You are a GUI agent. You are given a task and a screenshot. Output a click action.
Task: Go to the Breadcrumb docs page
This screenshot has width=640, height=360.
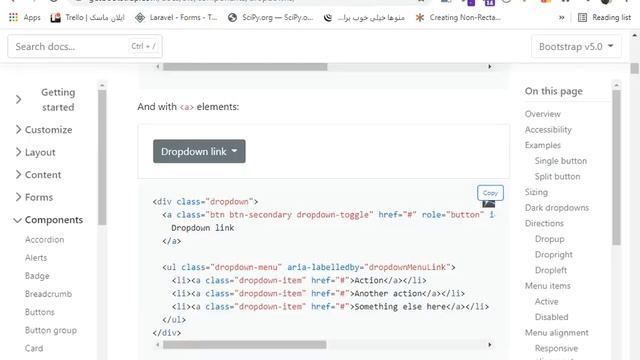coord(48,294)
